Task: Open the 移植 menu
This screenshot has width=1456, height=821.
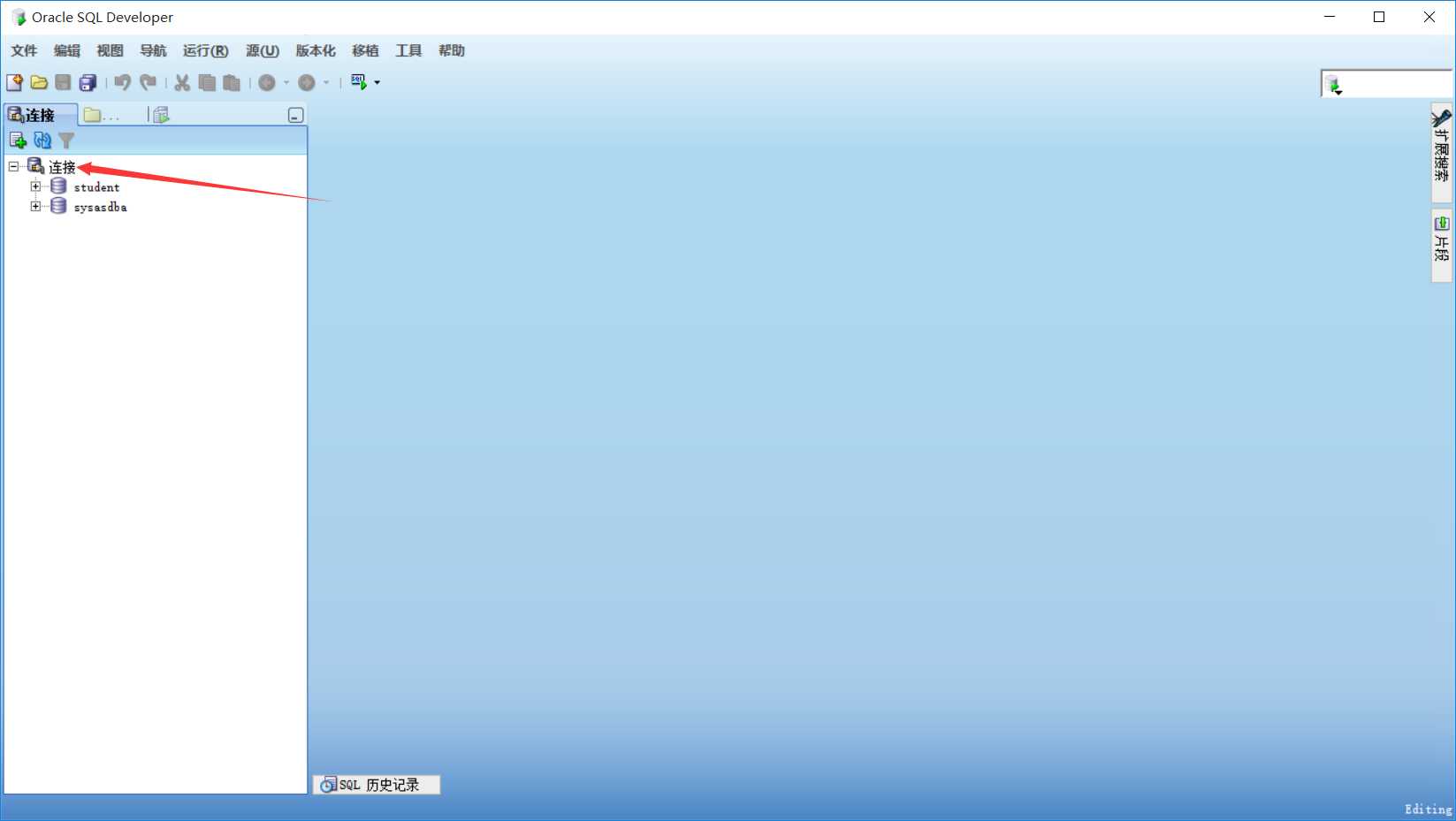Action: coord(365,50)
